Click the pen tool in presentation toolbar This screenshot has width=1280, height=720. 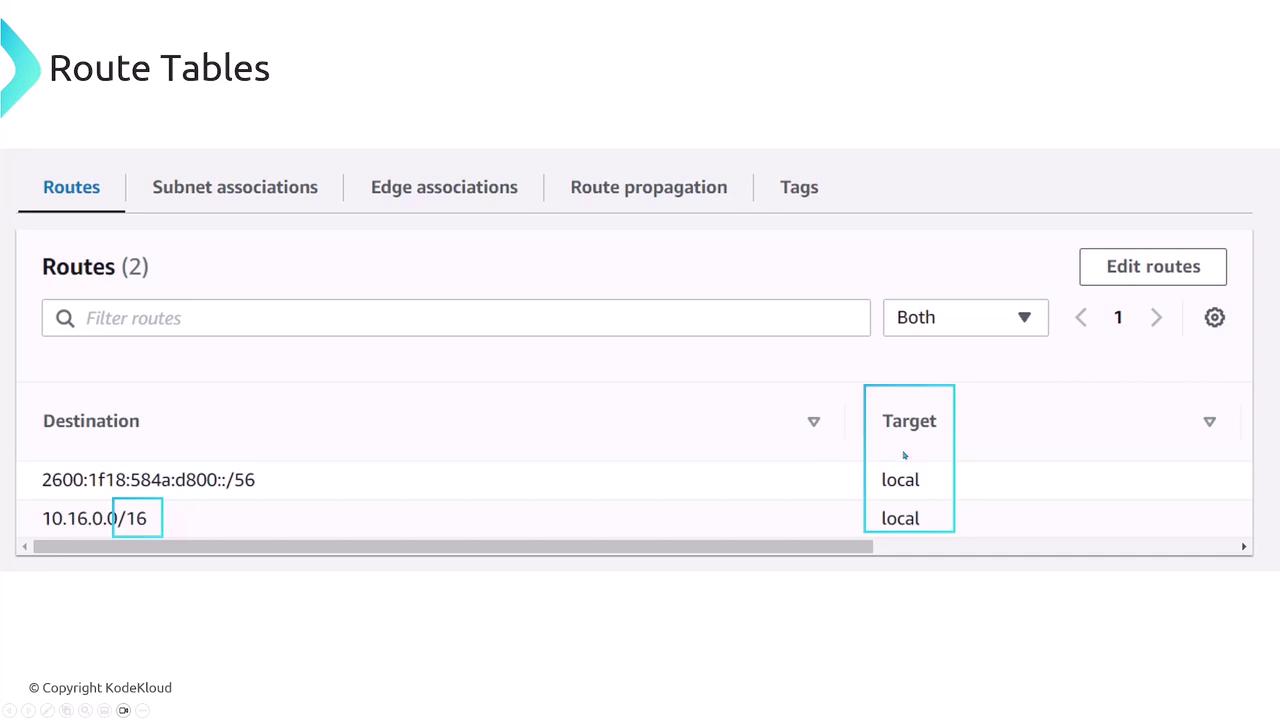click(47, 710)
